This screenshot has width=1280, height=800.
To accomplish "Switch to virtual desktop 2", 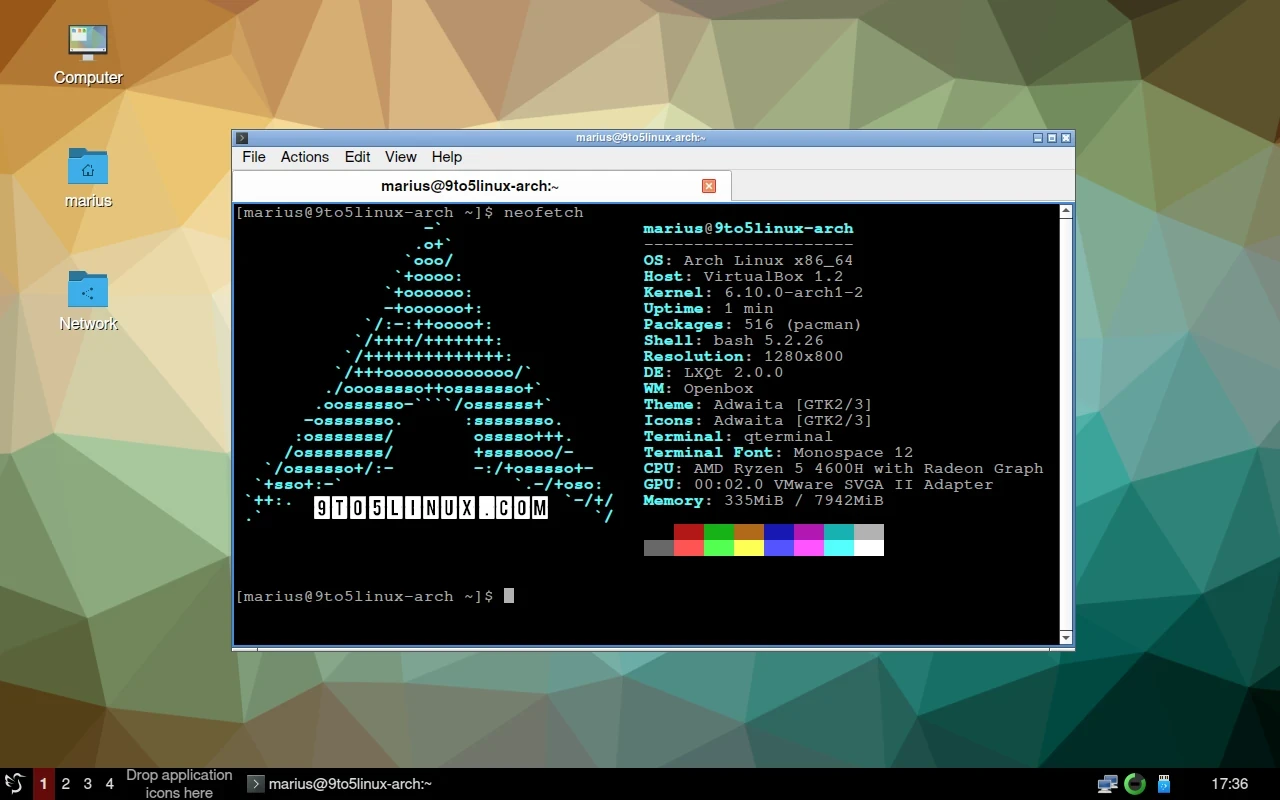I will [66, 784].
